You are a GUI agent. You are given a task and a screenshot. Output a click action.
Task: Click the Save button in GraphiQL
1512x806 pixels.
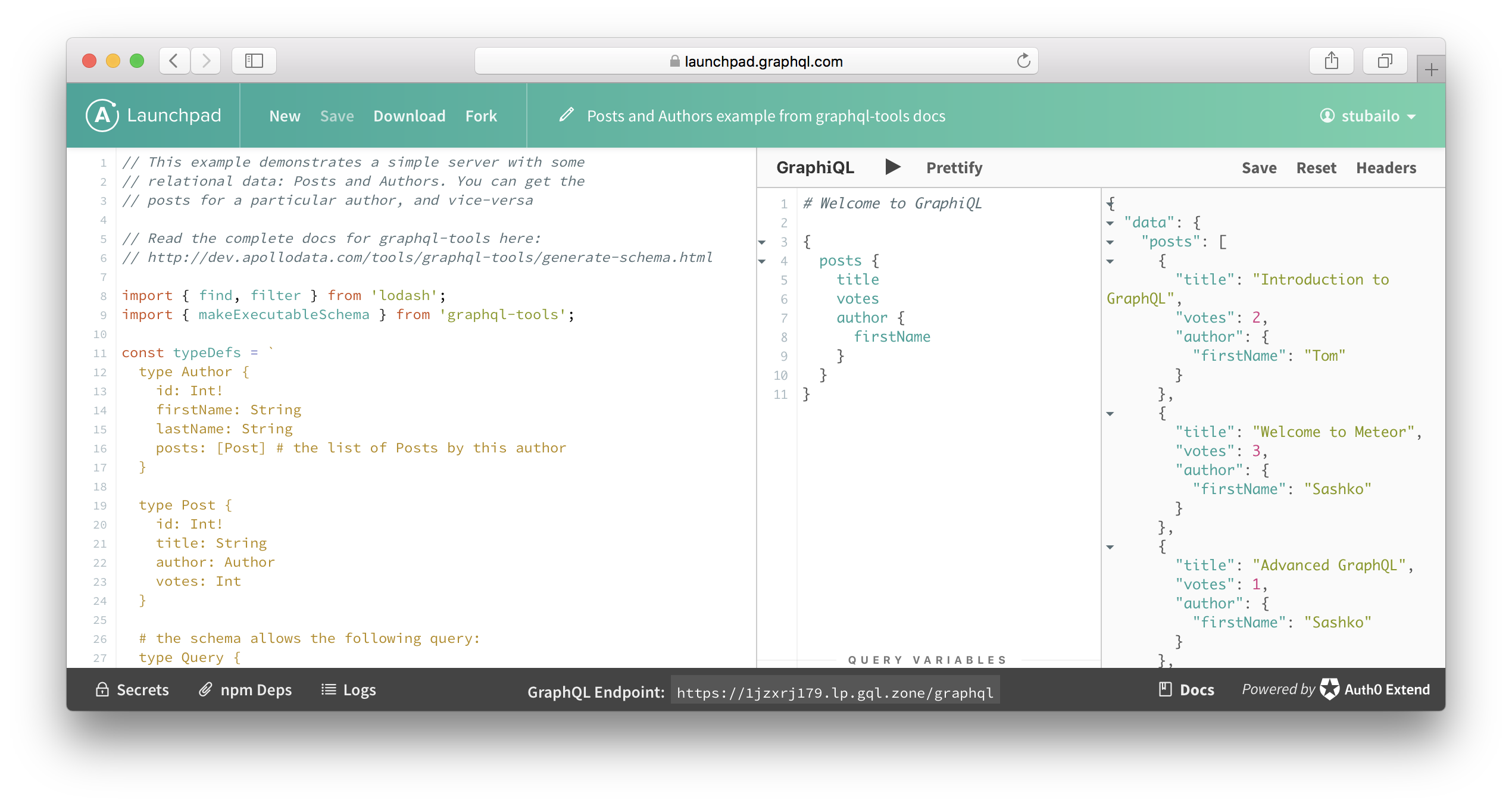(1259, 167)
